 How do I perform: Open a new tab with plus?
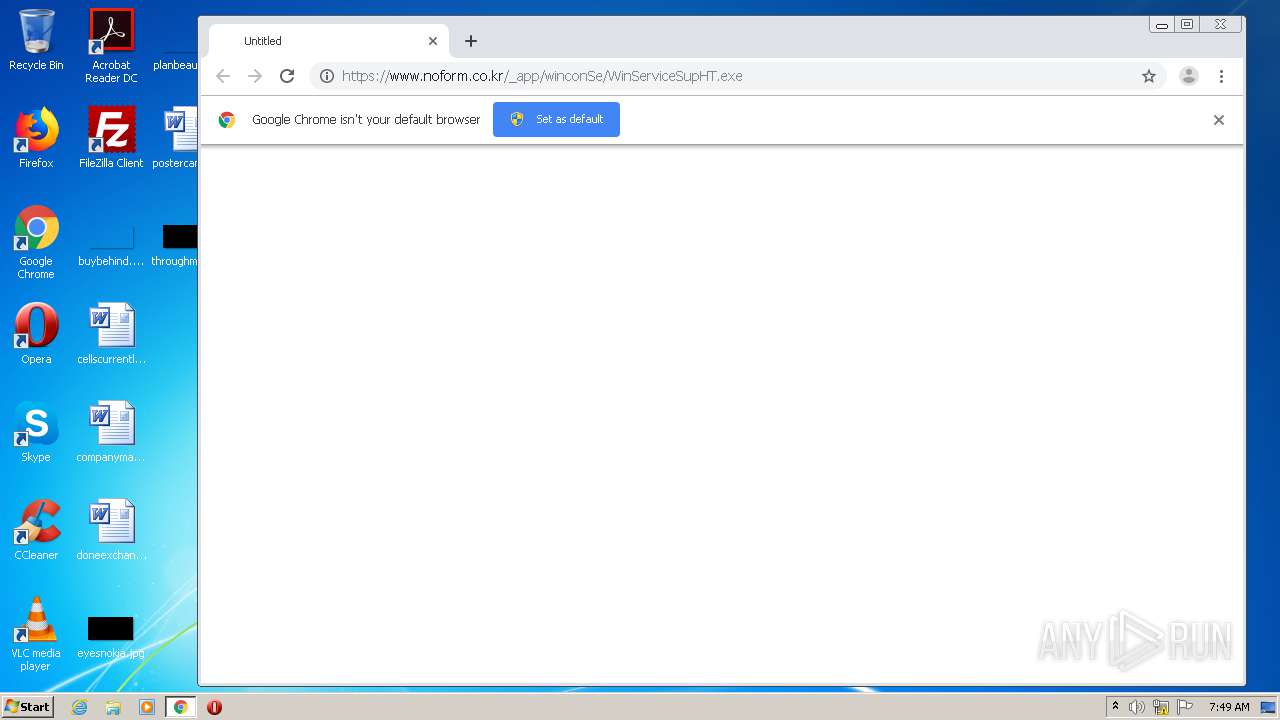[471, 41]
